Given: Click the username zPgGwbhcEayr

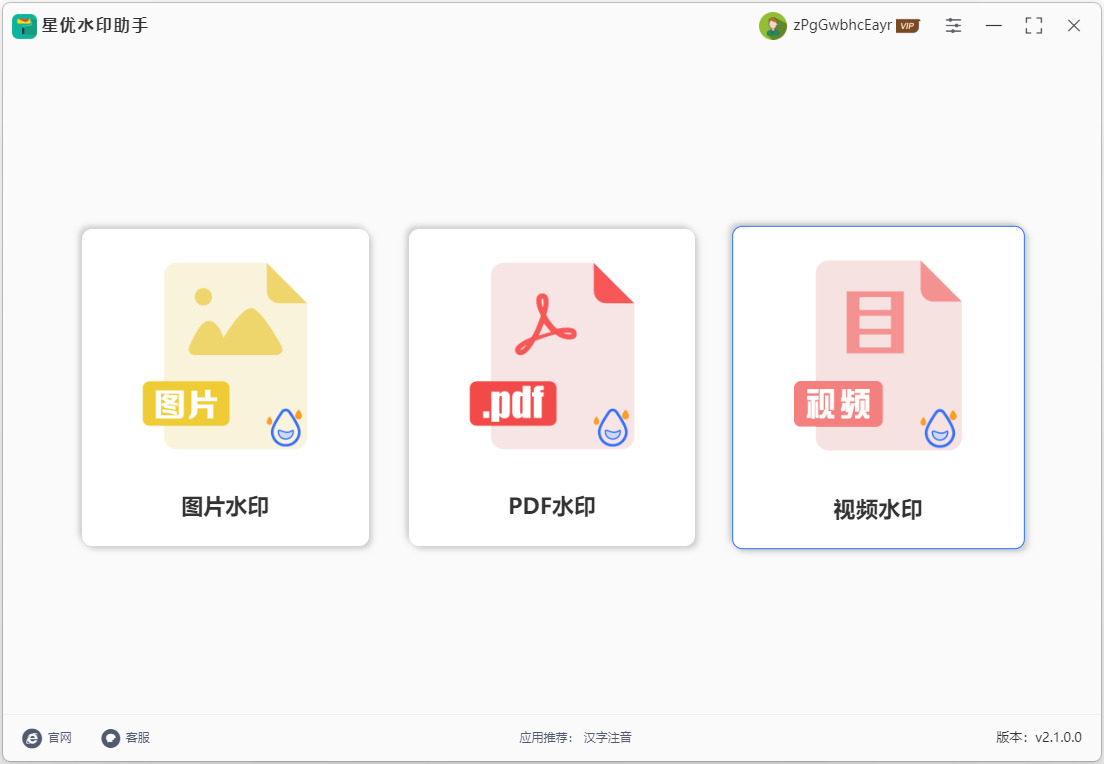Looking at the screenshot, I should pyautogui.click(x=842, y=25).
